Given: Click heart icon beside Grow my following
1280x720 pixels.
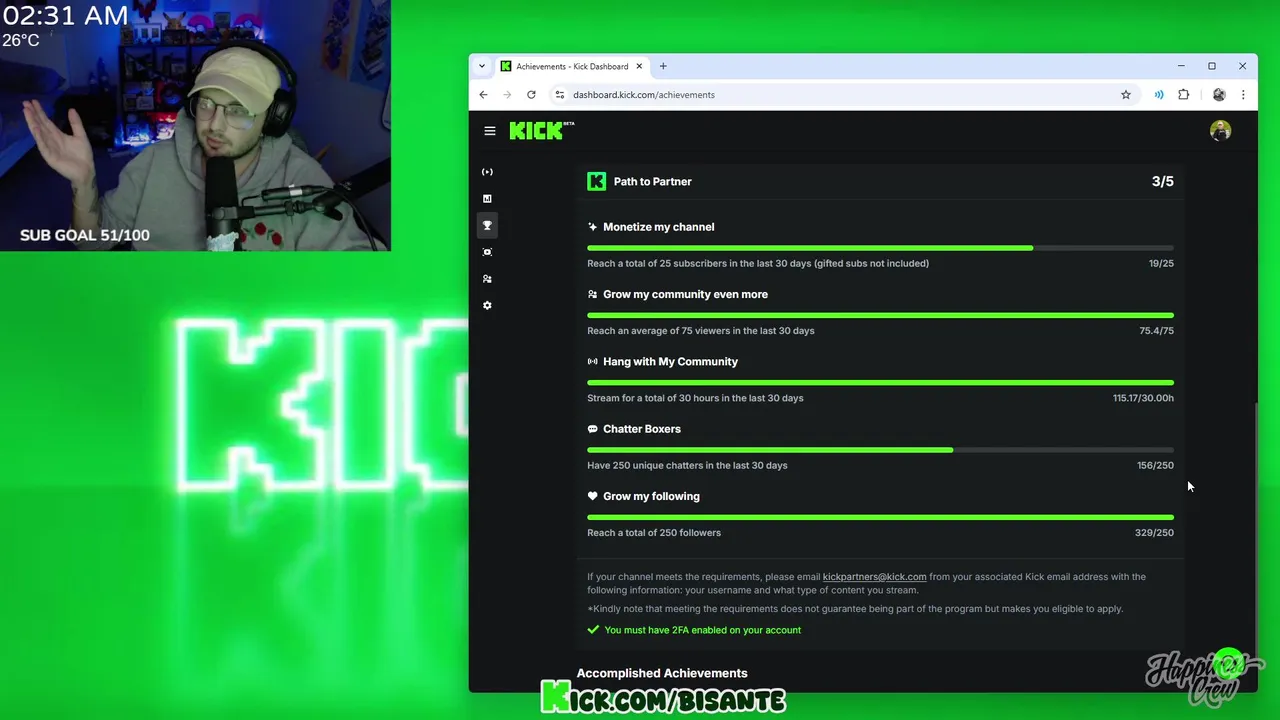Looking at the screenshot, I should tap(593, 496).
